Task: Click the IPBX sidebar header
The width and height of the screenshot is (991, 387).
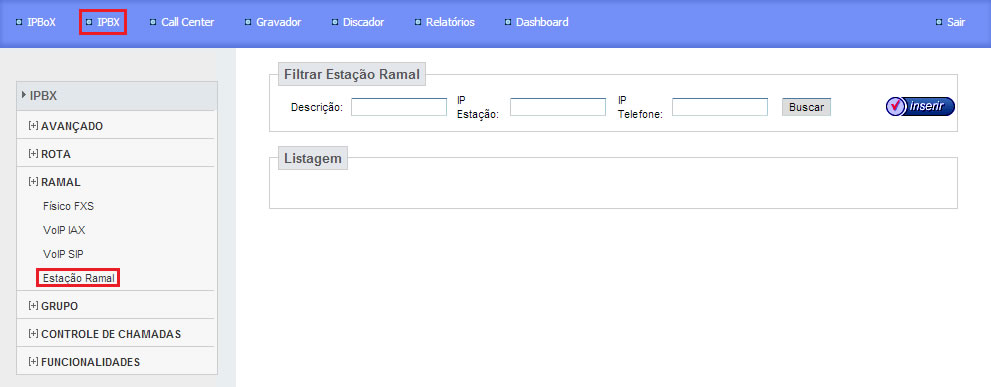Action: point(117,96)
